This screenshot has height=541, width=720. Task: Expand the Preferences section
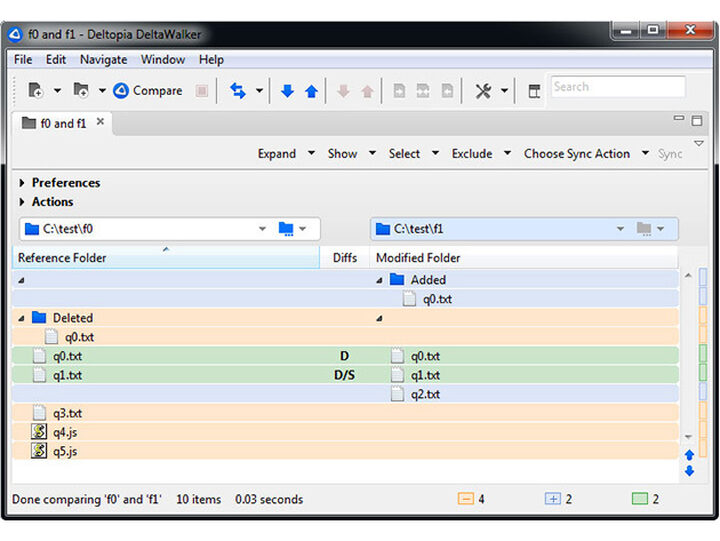click(x=23, y=183)
